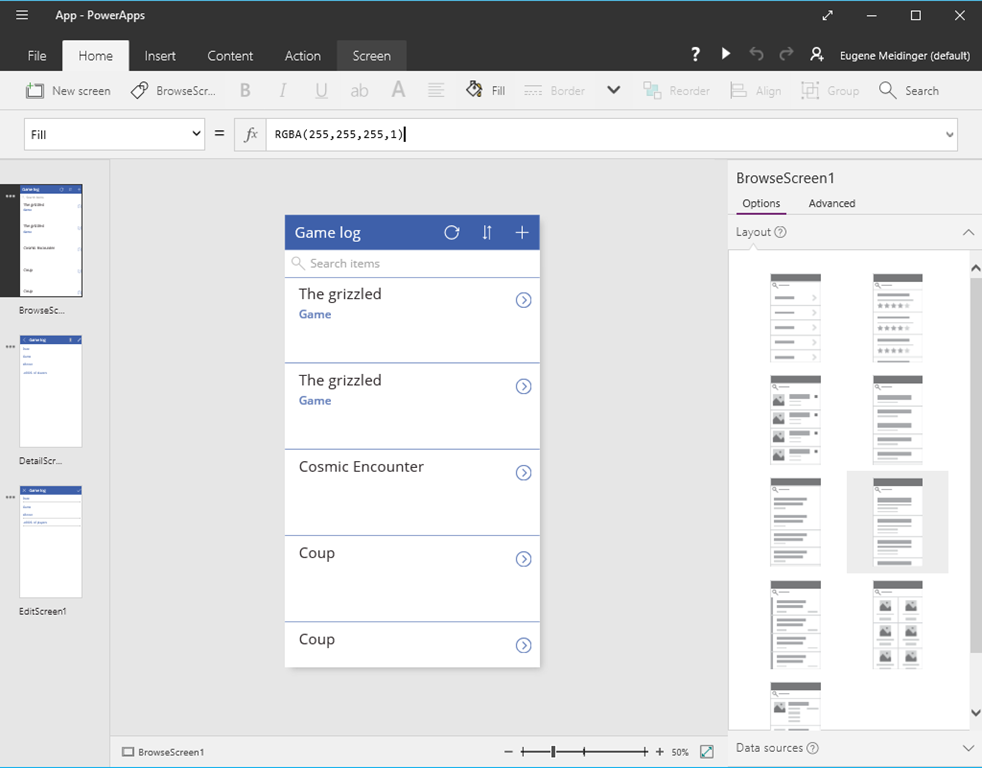The width and height of the screenshot is (982, 768).
Task: Toggle Bold formatting
Action: [246, 91]
